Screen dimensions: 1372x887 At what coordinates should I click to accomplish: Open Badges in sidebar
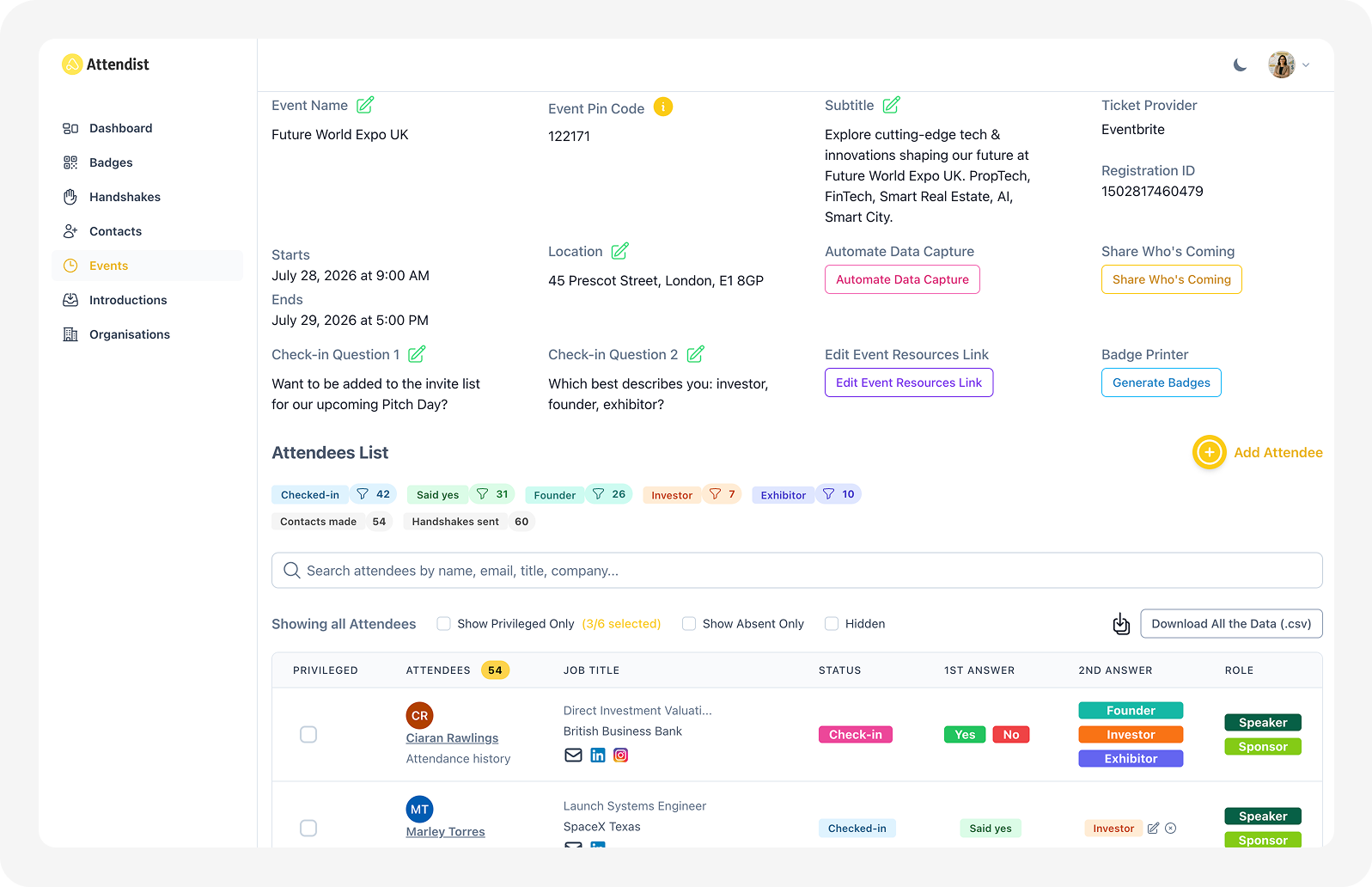pyautogui.click(x=148, y=162)
